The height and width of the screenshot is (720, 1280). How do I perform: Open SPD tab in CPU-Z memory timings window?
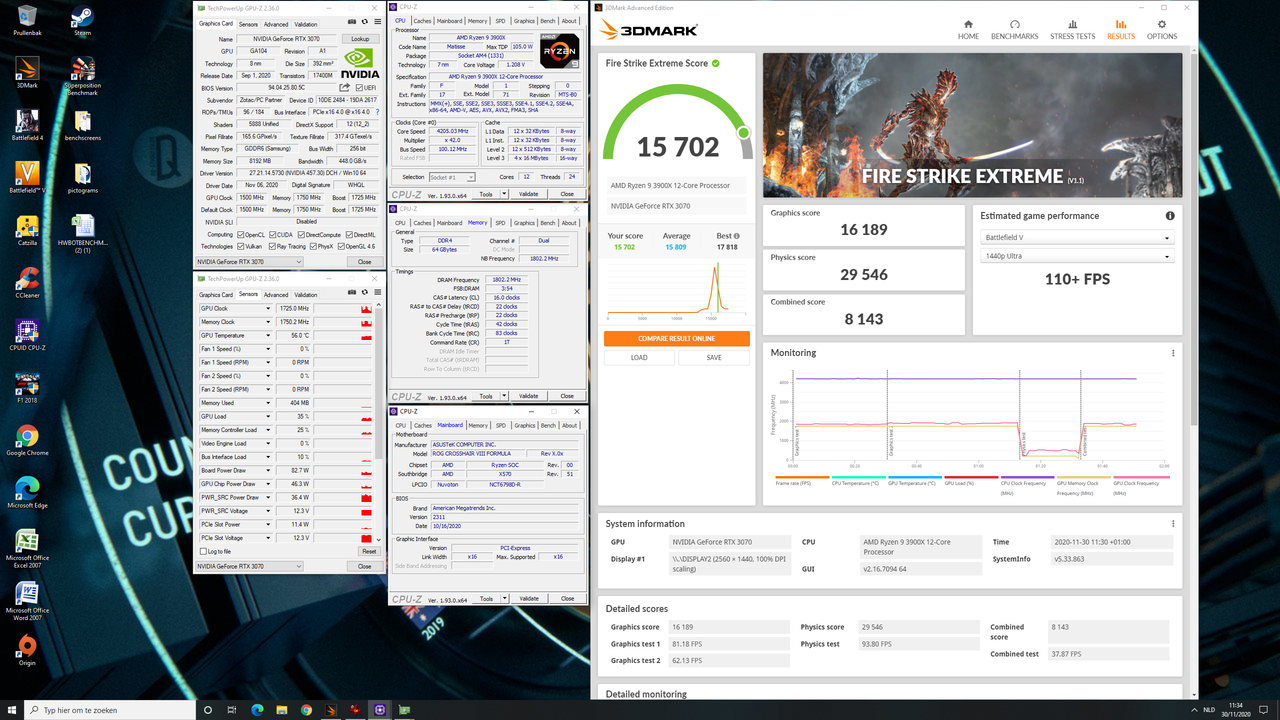click(501, 223)
